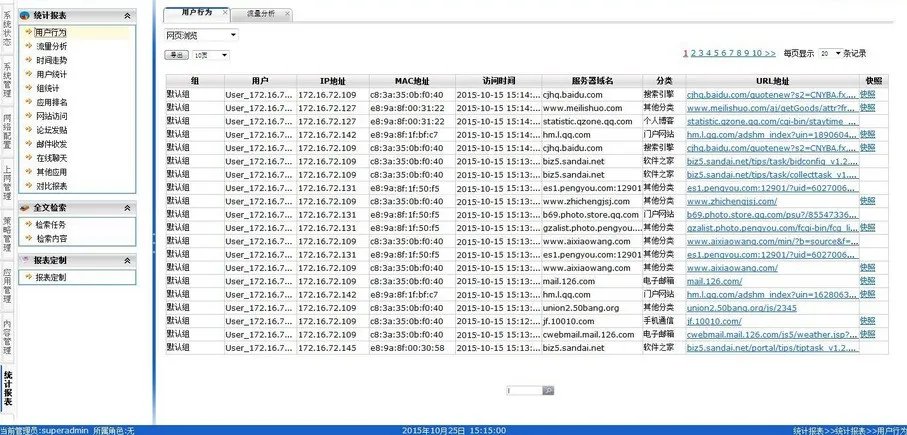Open the 应用排名 report item

pyautogui.click(x=51, y=102)
